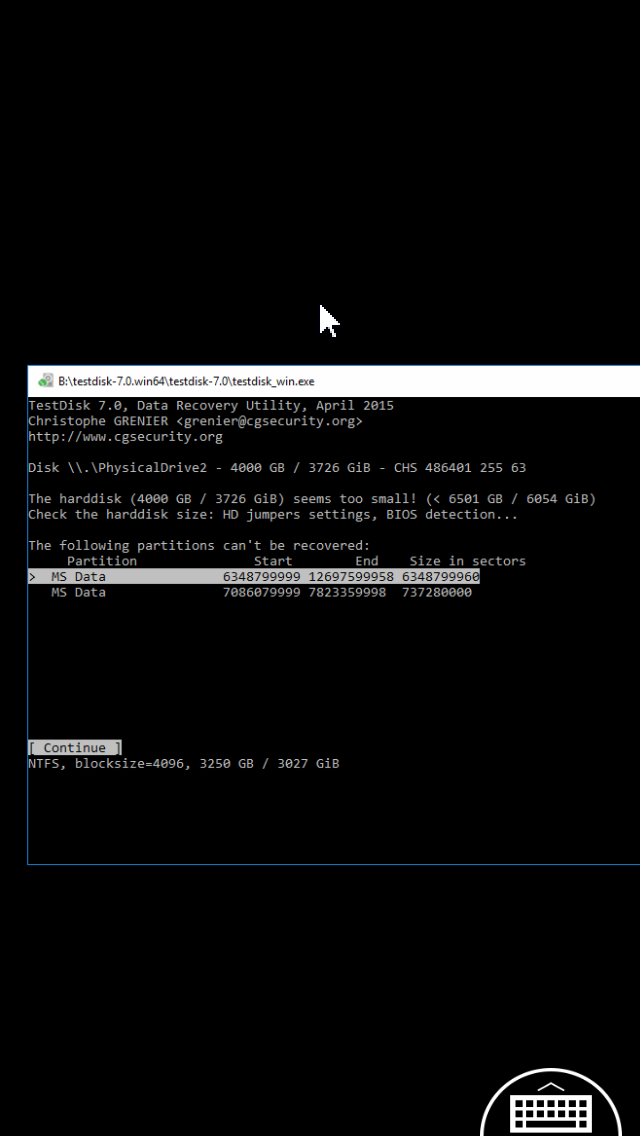Click the 'Partition' column header
Image resolution: width=640 pixels, height=1136 pixels.
(x=102, y=561)
